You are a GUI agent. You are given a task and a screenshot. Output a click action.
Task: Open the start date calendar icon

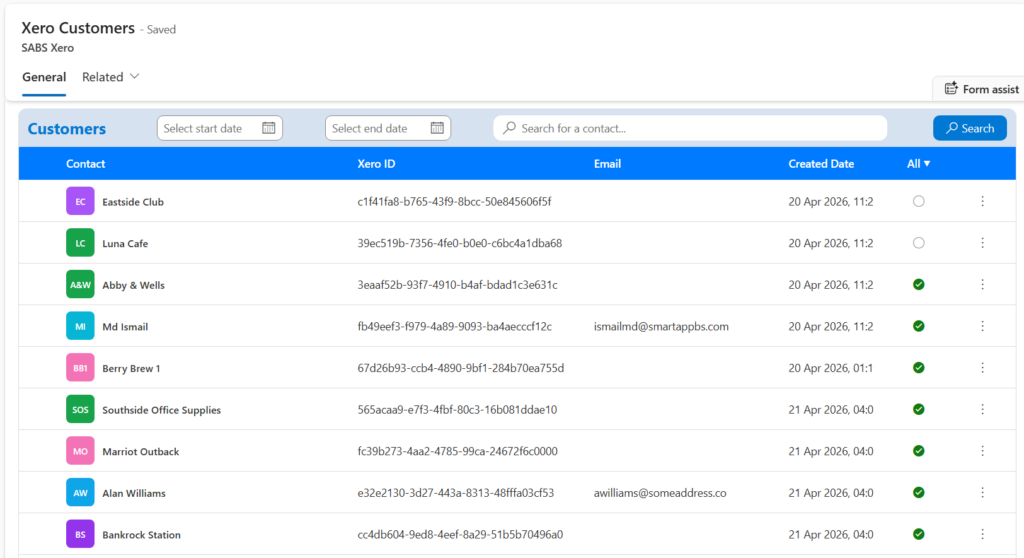[268, 128]
